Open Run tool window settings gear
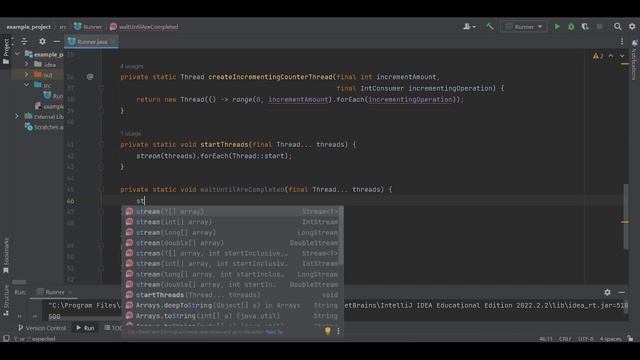640x360 pixels. [x=607, y=292]
